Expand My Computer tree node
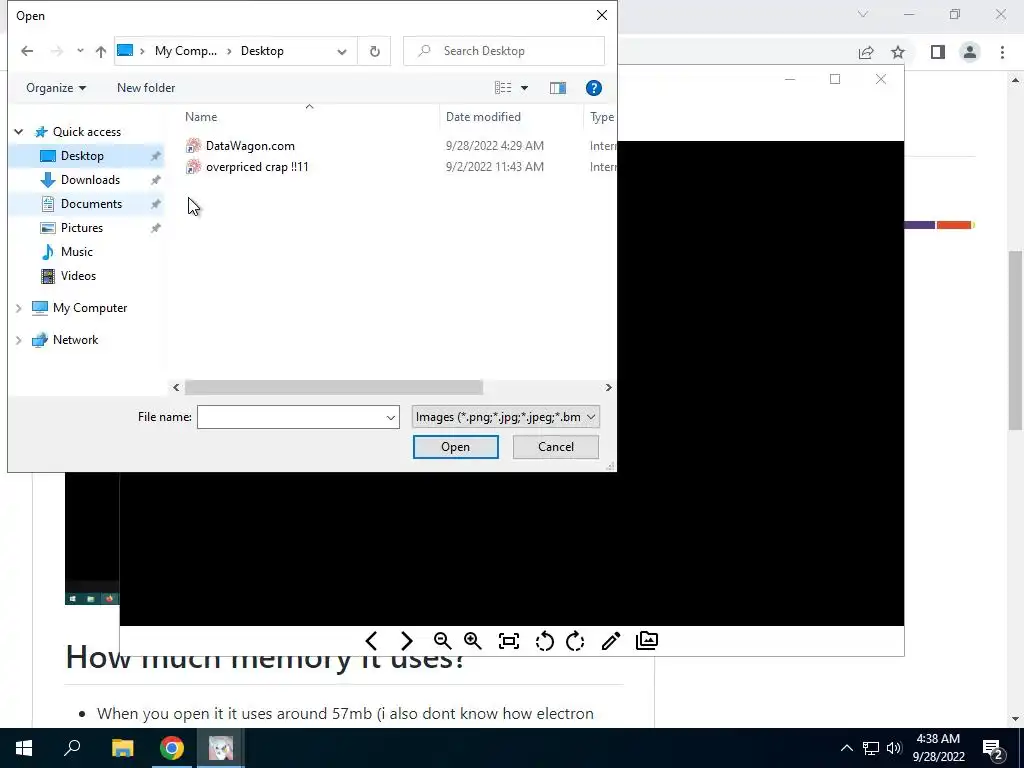Viewport: 1024px width, 768px height. (19, 308)
